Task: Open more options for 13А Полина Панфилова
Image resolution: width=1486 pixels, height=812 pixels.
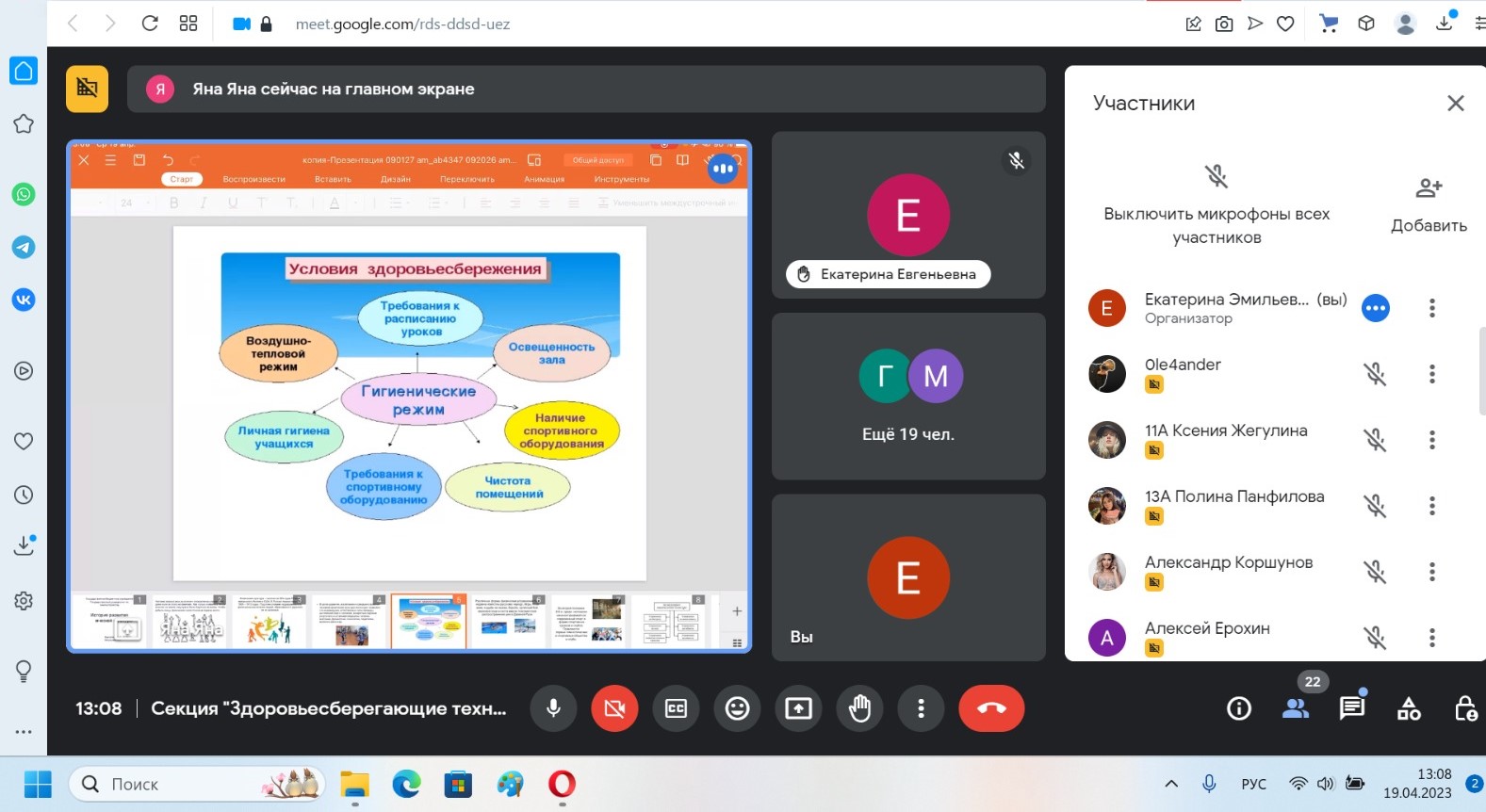Action: click(1432, 506)
